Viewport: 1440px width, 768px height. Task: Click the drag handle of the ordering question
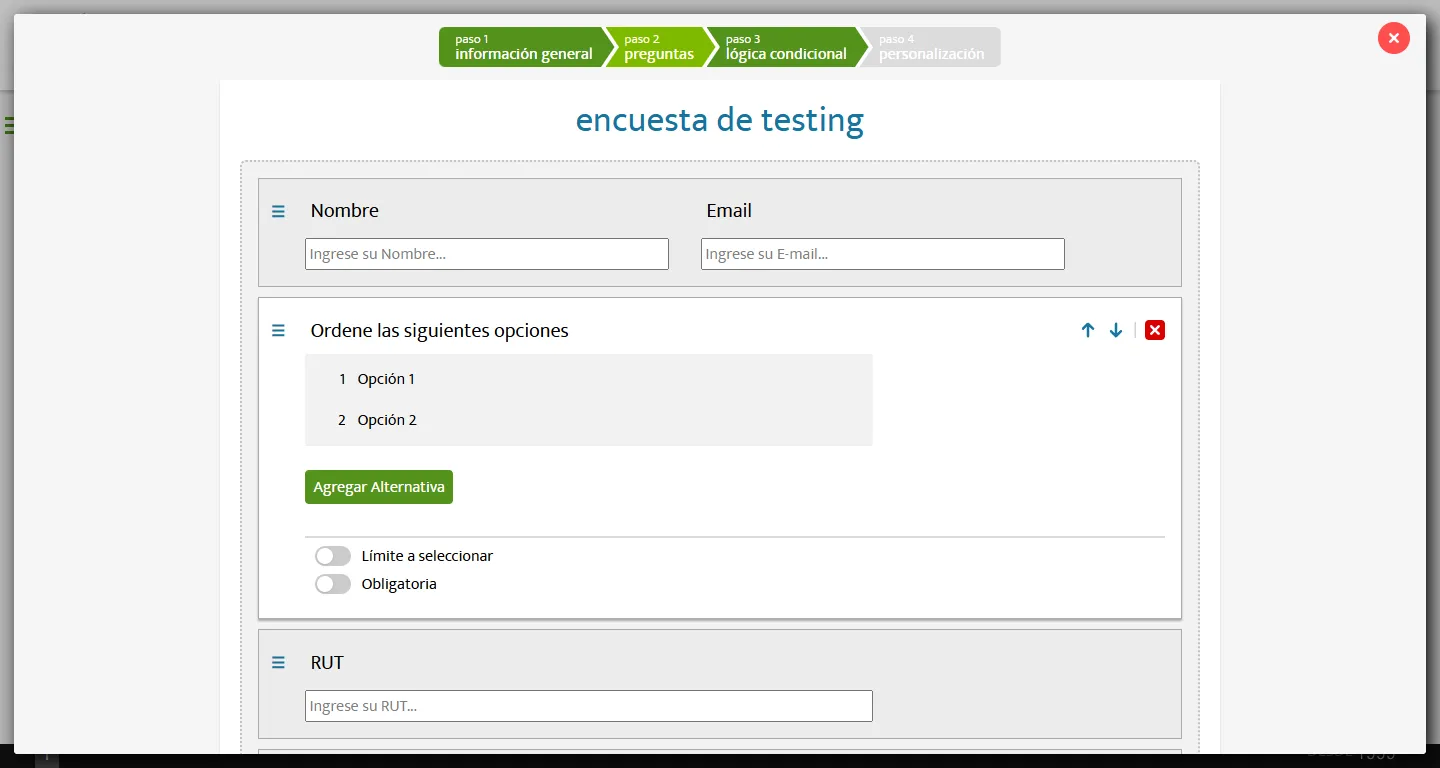click(x=278, y=330)
